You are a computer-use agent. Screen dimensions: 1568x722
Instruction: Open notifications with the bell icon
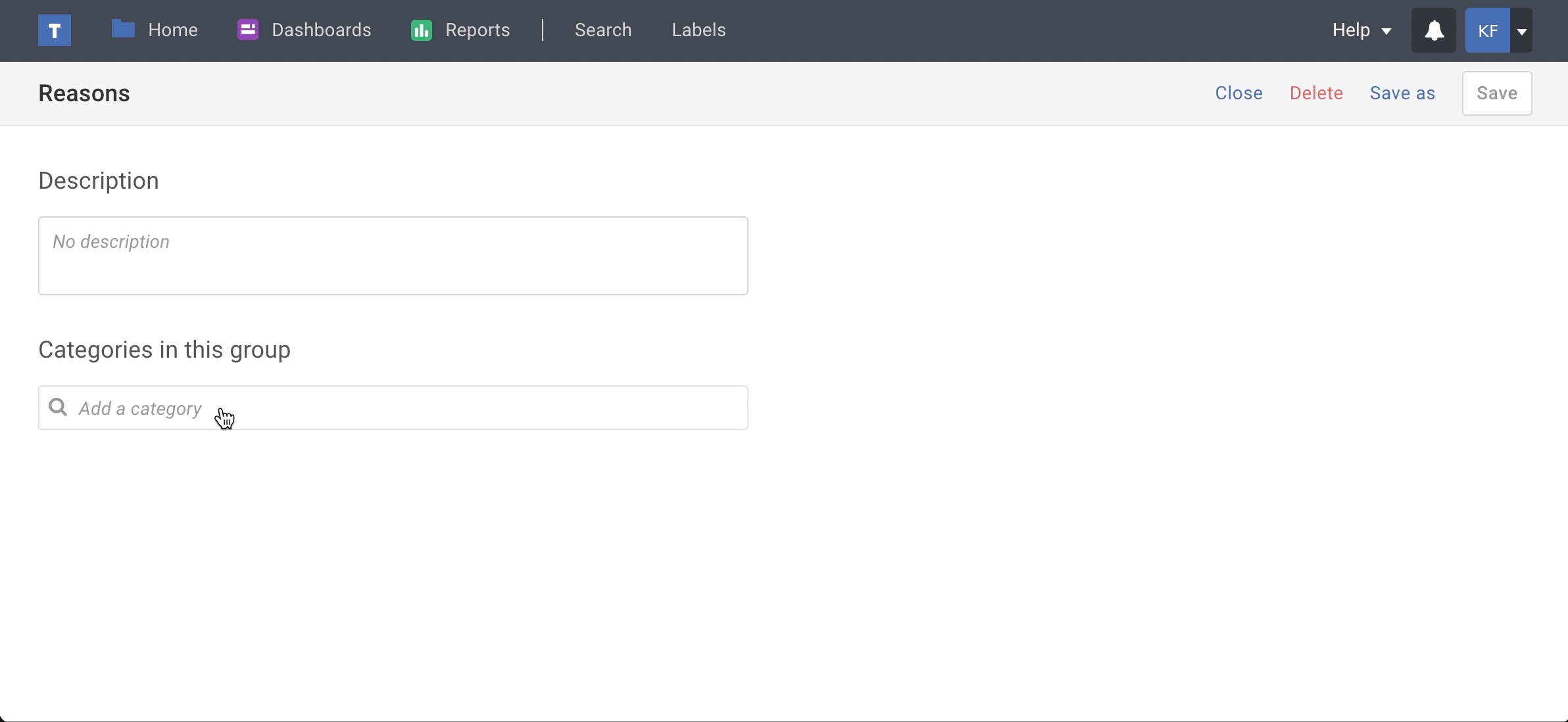[1434, 30]
